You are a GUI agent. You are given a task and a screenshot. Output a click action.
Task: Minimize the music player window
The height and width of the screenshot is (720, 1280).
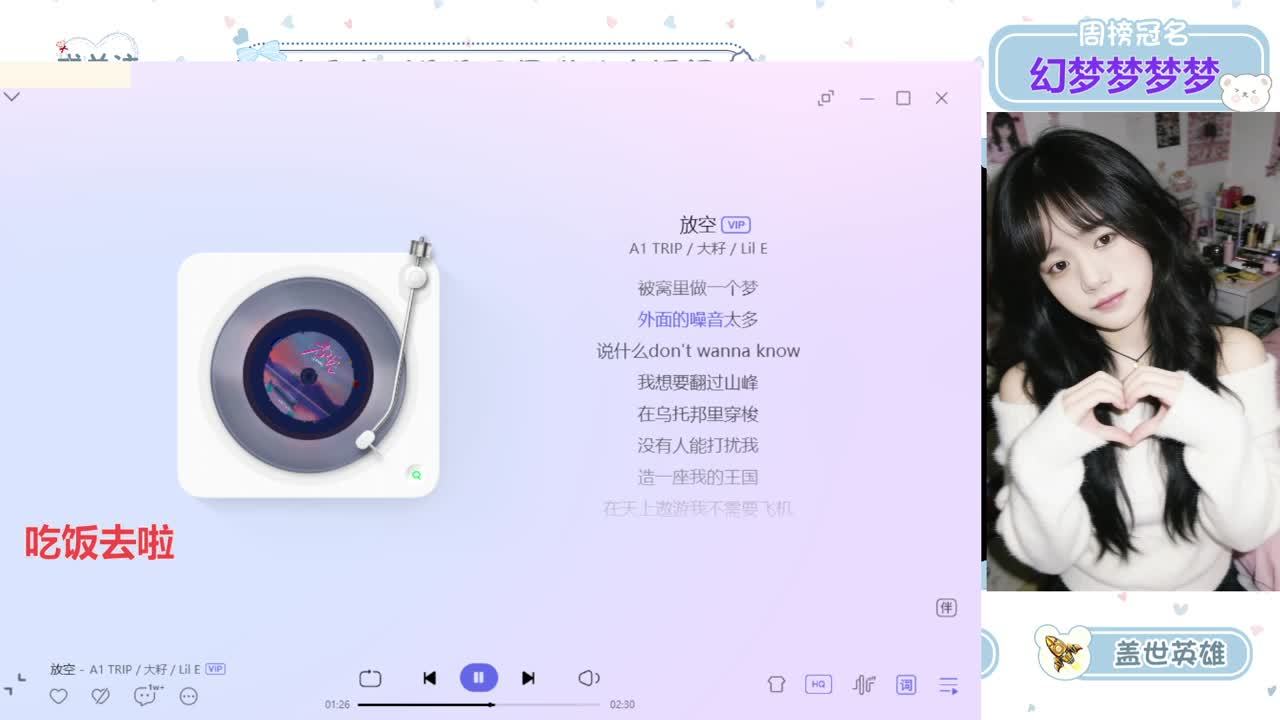(x=867, y=98)
